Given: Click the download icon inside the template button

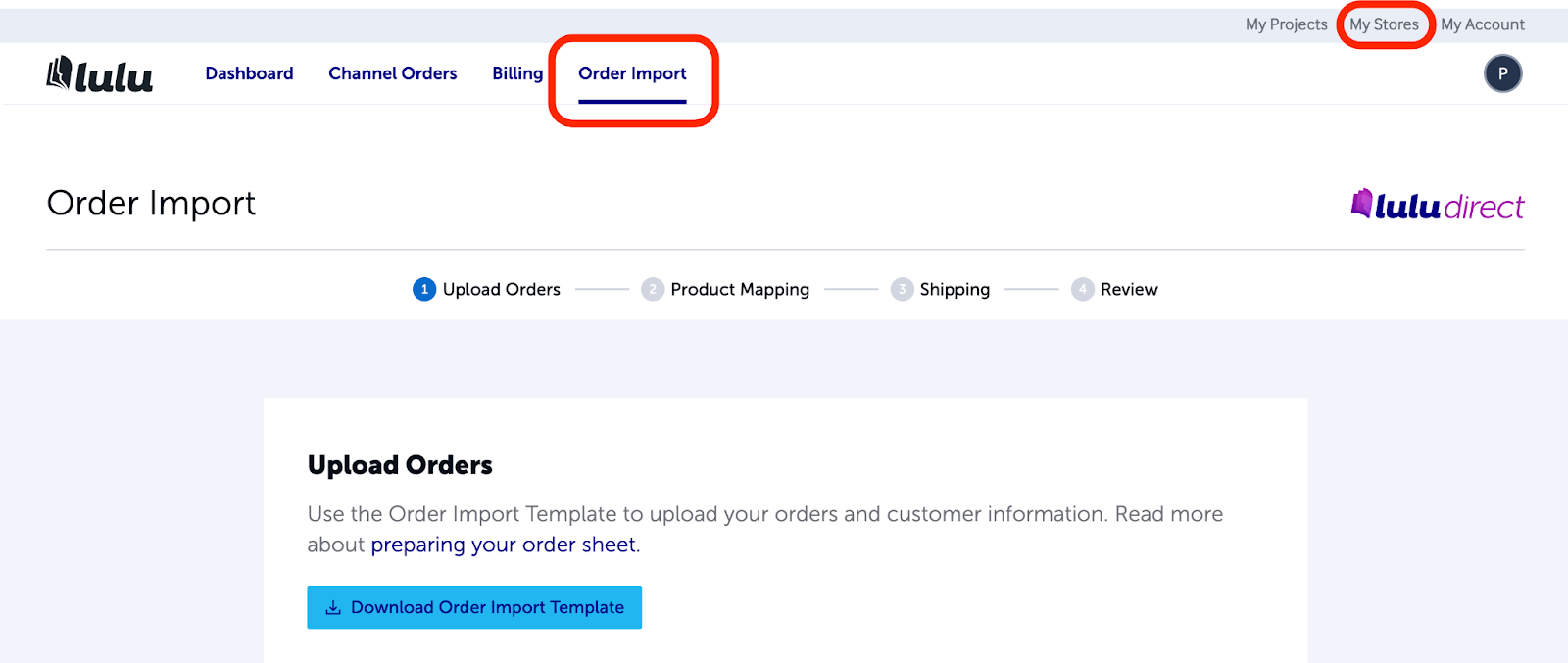Looking at the screenshot, I should [333, 606].
